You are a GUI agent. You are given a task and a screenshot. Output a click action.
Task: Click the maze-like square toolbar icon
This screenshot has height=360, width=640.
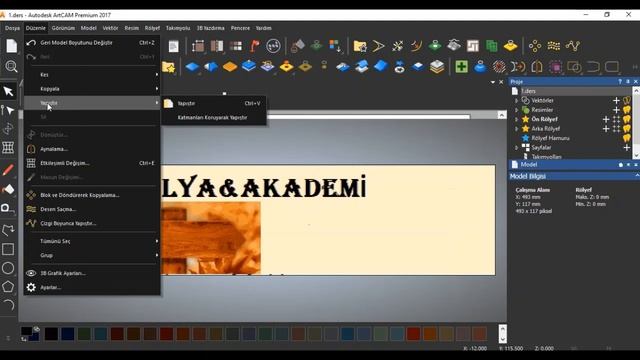(473, 46)
